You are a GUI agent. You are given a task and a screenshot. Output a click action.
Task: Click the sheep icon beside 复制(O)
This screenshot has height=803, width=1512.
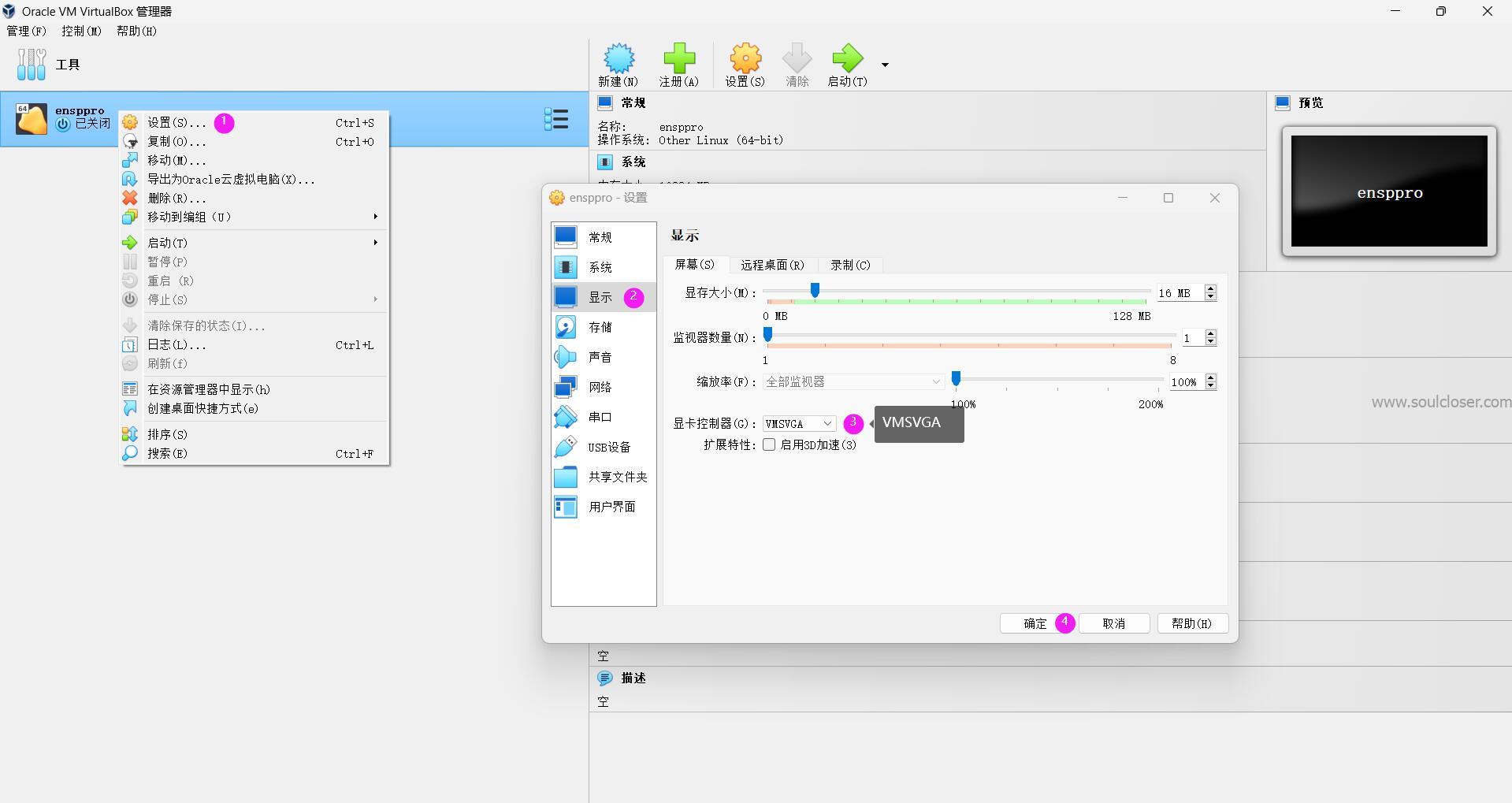tap(130, 142)
